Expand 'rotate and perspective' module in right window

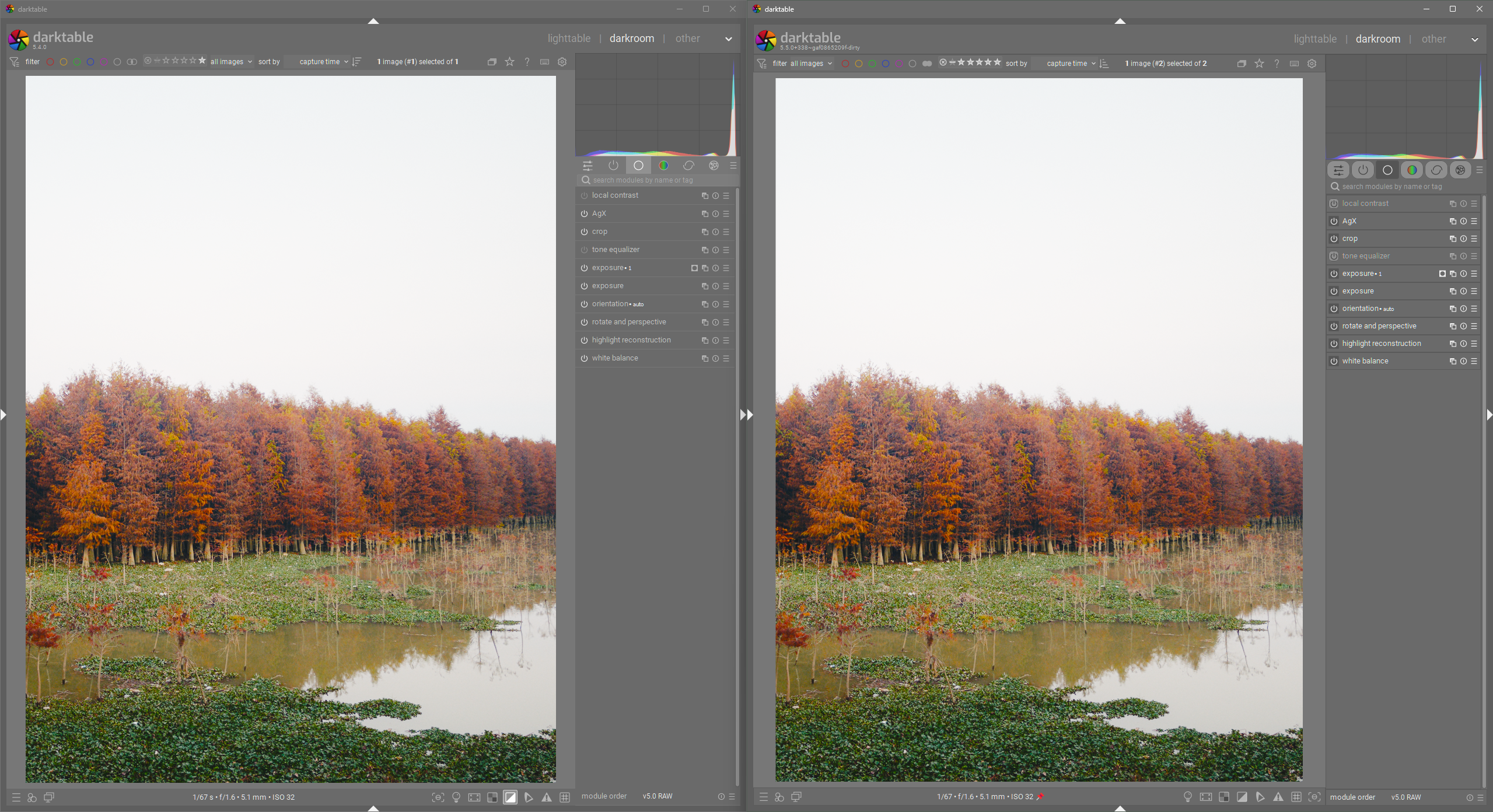click(1379, 326)
